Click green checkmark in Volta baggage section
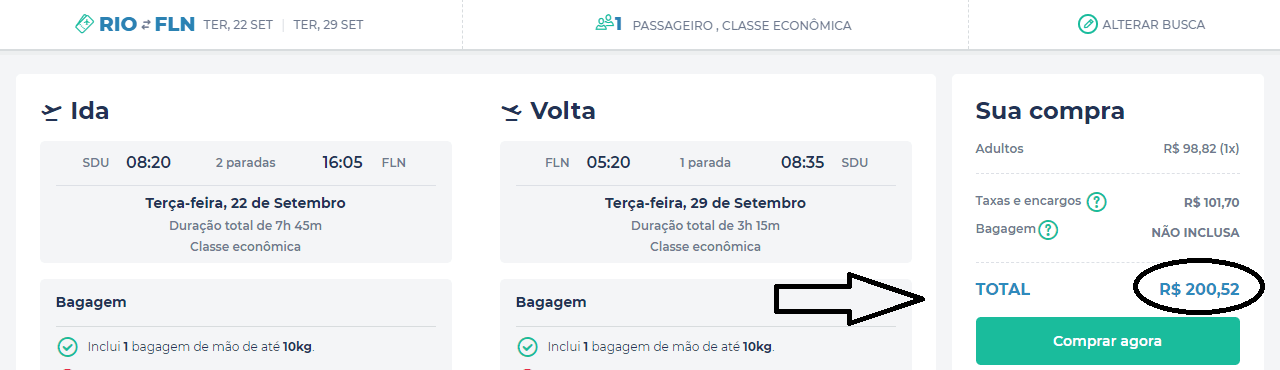 click(527, 347)
